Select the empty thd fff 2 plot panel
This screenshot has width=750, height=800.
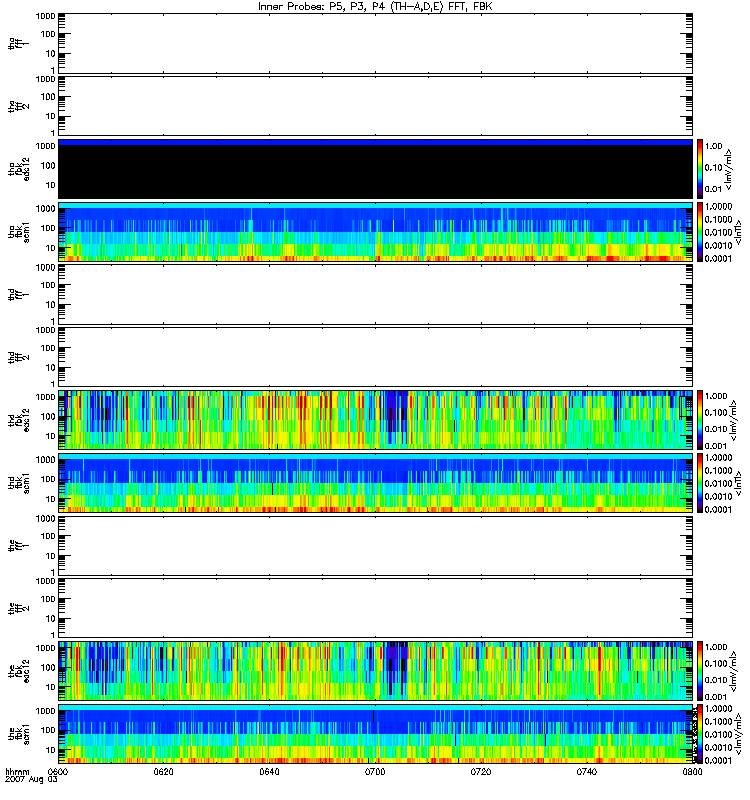[375, 357]
